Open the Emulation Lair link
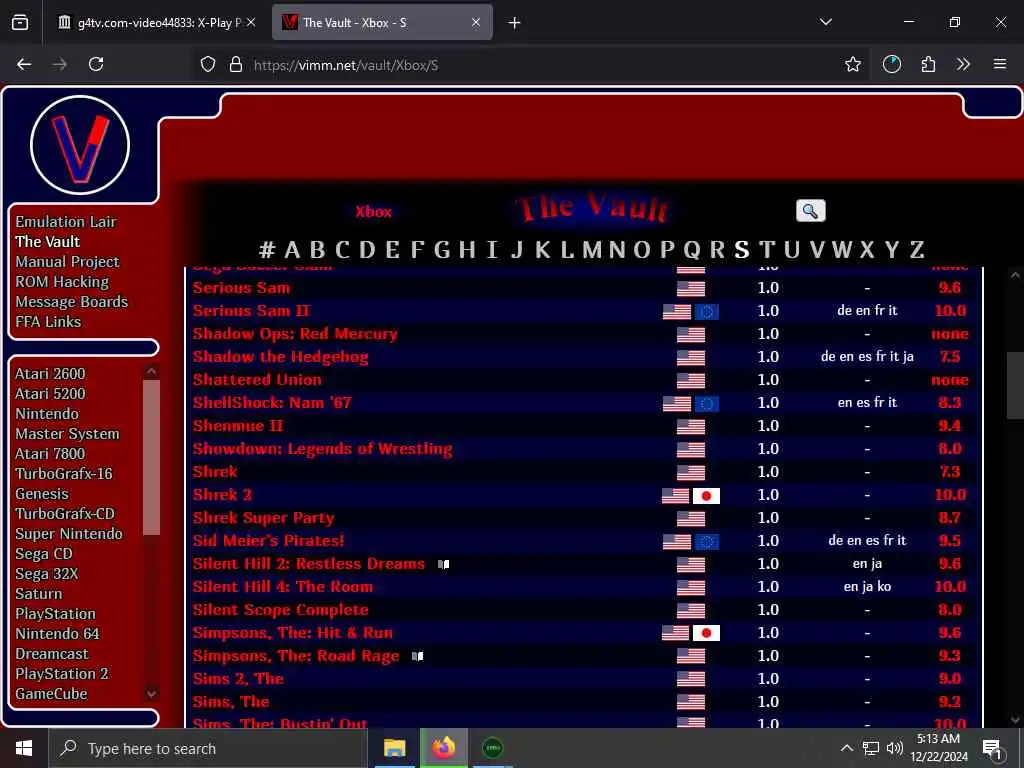 (x=66, y=222)
